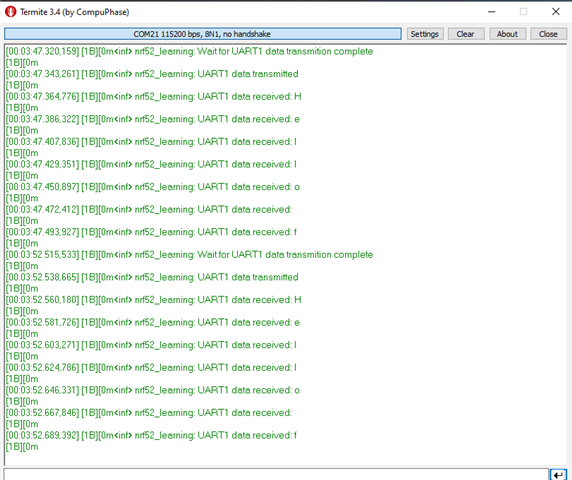
Task: Minimize the Termite window
Action: point(491,12)
